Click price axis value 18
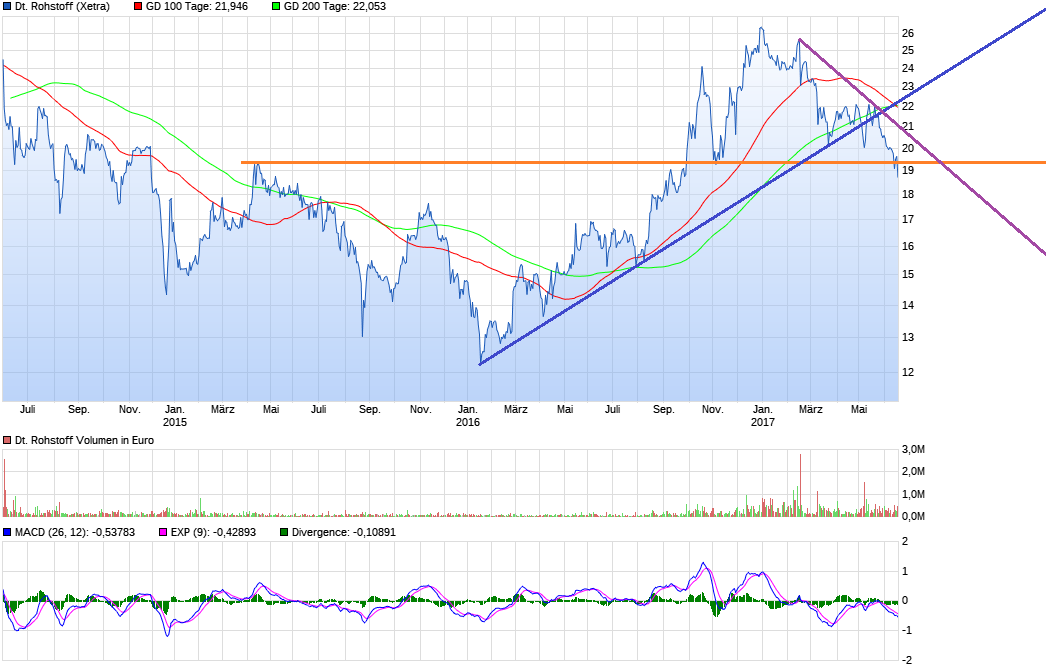 click(x=908, y=194)
